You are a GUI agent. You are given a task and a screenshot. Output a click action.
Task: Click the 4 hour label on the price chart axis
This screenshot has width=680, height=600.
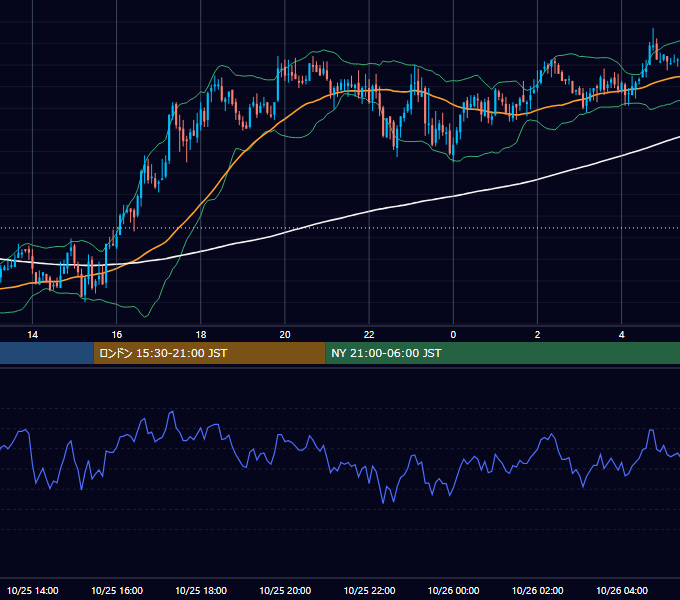pos(621,335)
